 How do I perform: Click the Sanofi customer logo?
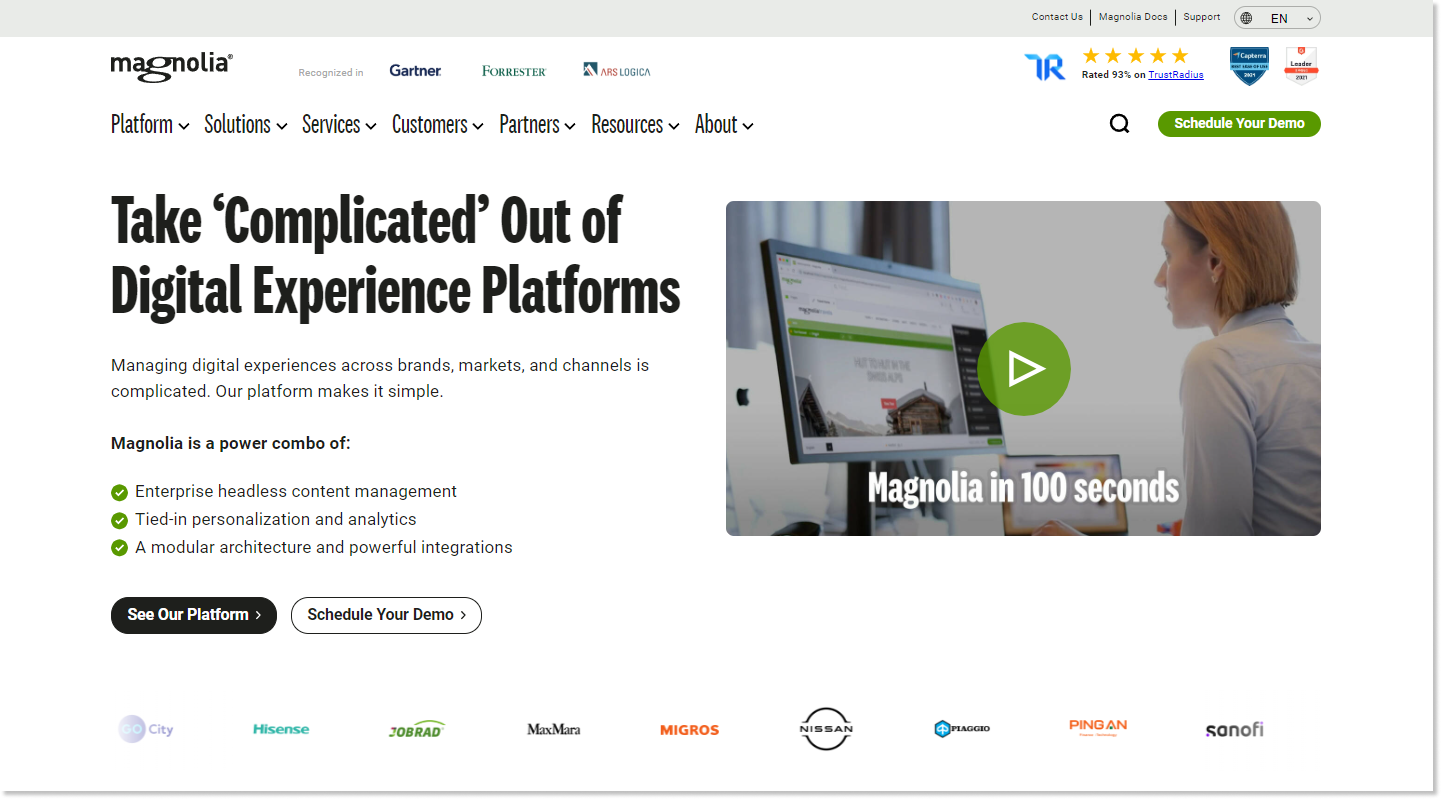point(1234,729)
